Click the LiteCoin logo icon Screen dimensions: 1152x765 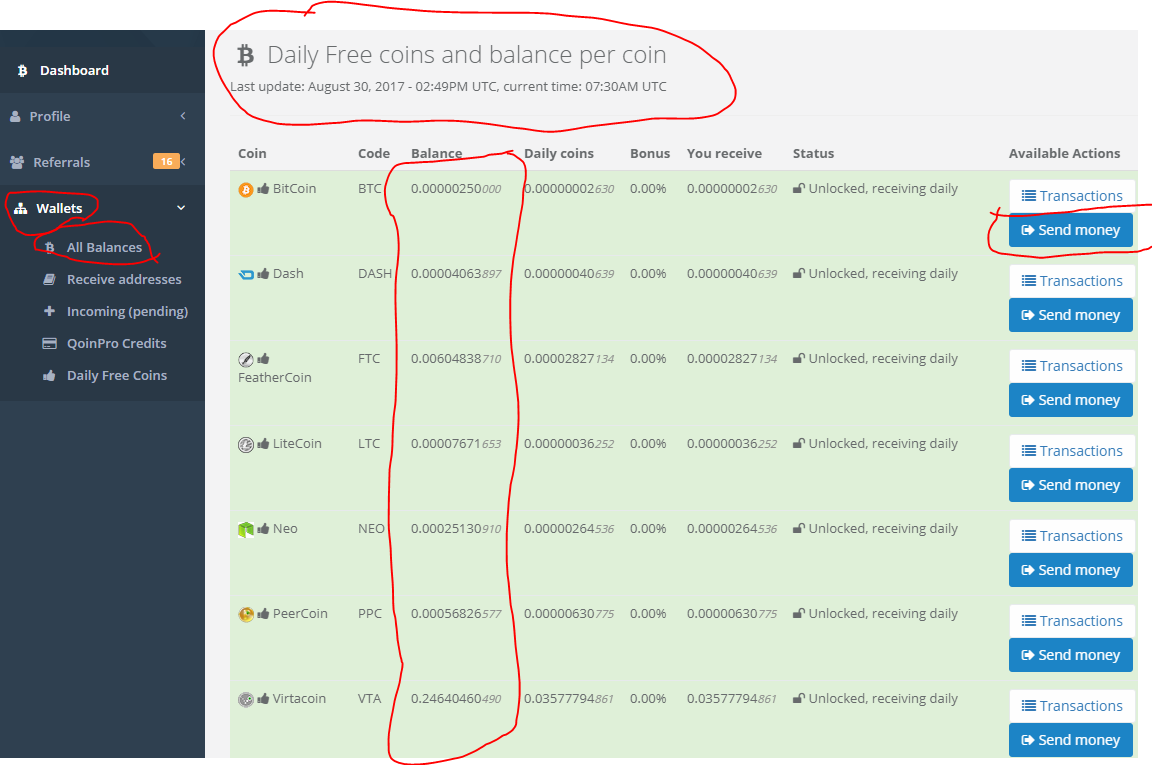coord(246,445)
